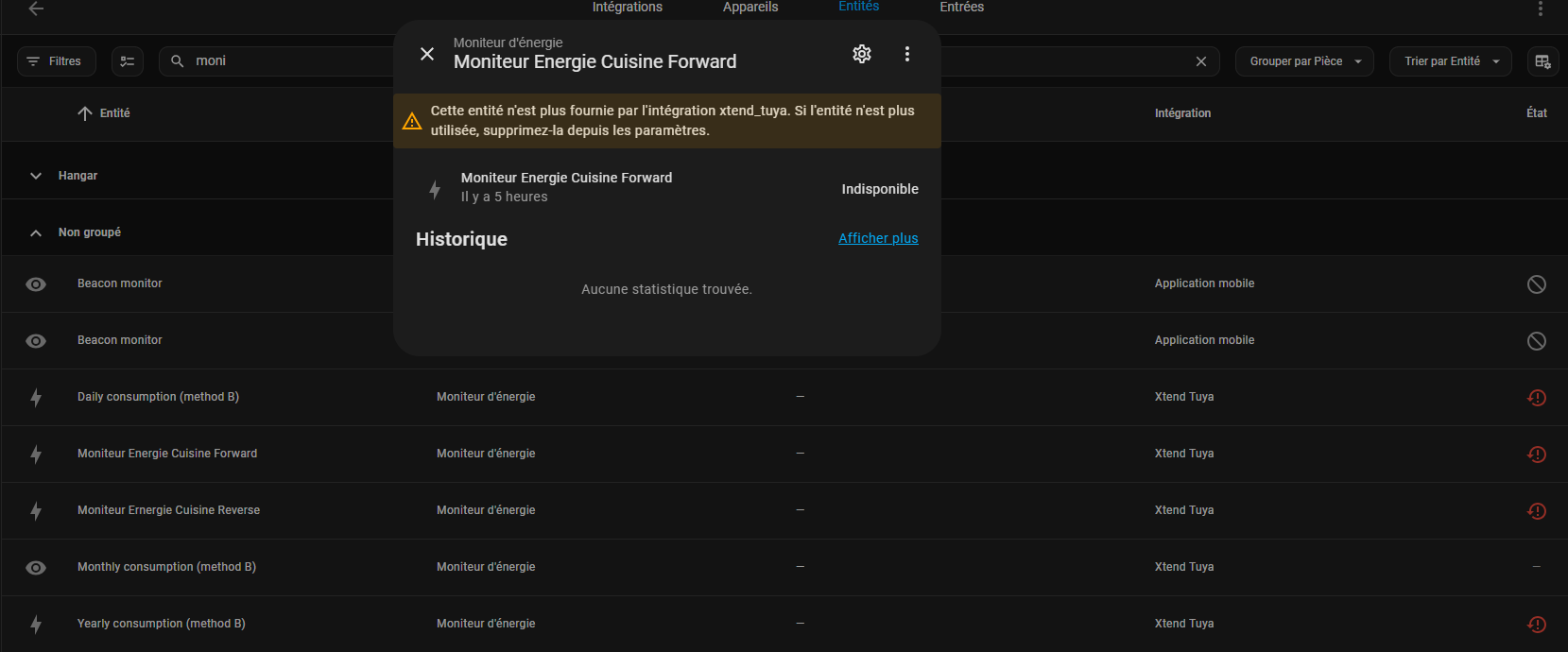Clear the search field text
The height and width of the screenshot is (652, 1568).
point(1200,61)
